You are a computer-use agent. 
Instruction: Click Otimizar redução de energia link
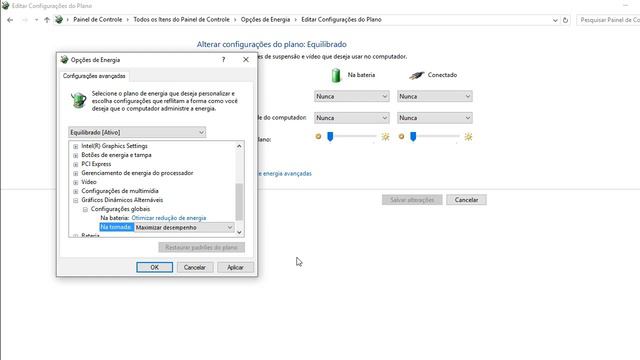pyautogui.click(x=169, y=218)
